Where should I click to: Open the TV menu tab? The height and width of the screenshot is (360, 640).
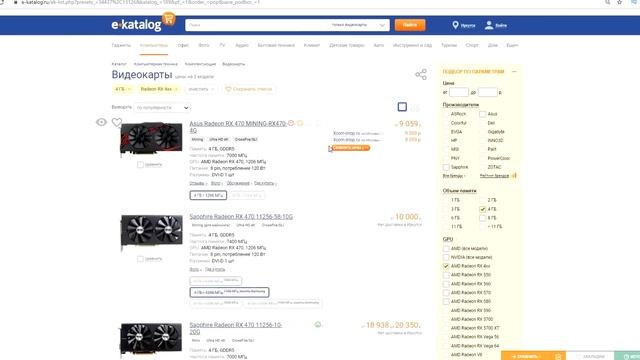[x=222, y=45]
